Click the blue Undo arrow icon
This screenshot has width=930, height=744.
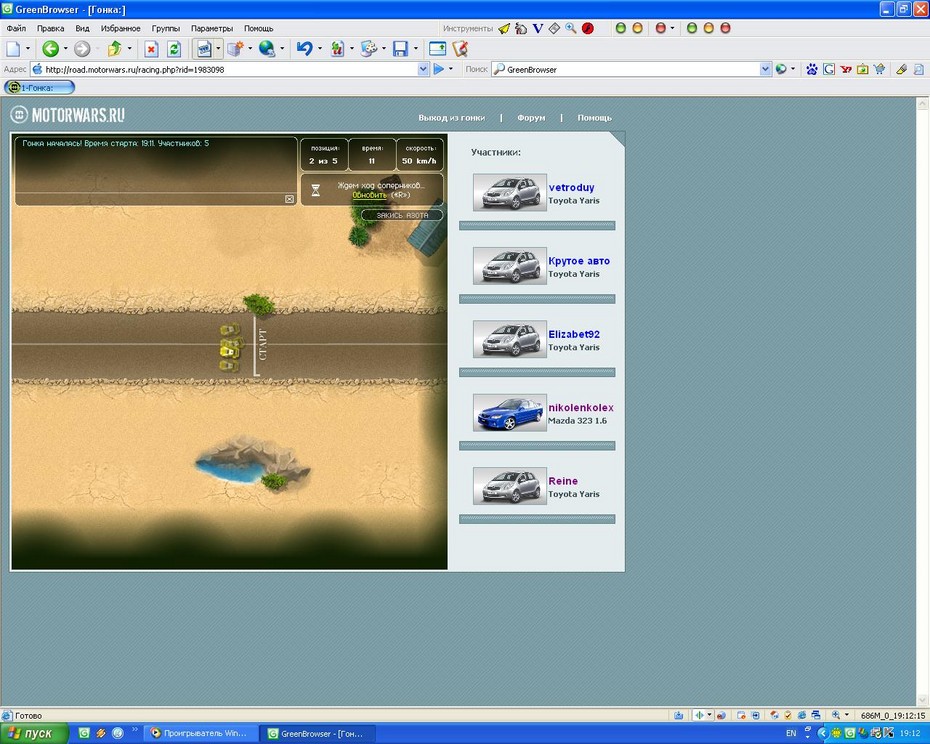tap(304, 48)
